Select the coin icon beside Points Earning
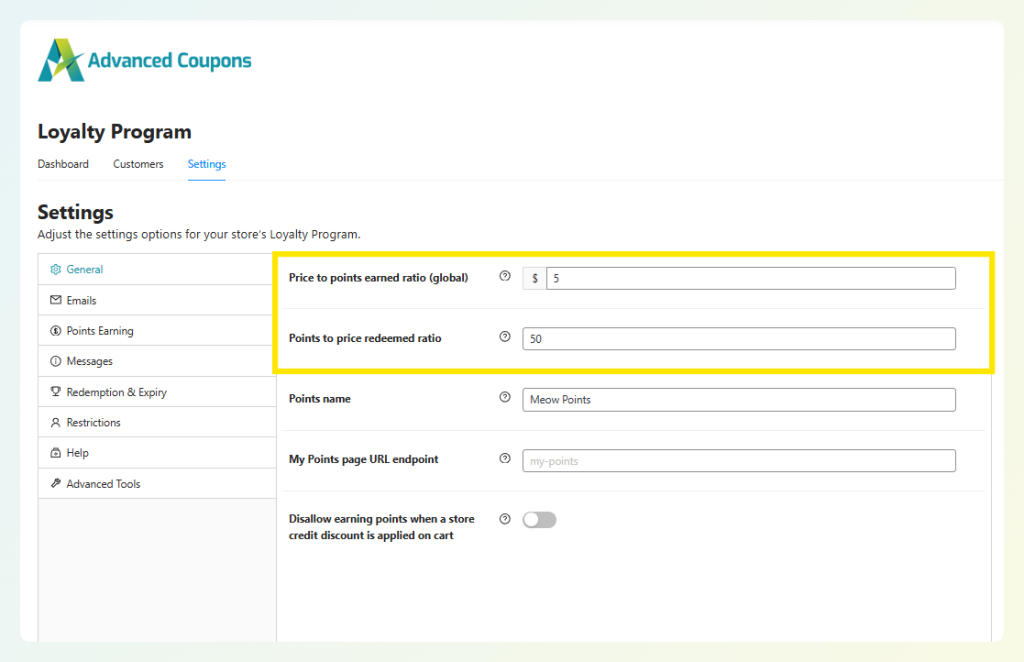 [55, 330]
